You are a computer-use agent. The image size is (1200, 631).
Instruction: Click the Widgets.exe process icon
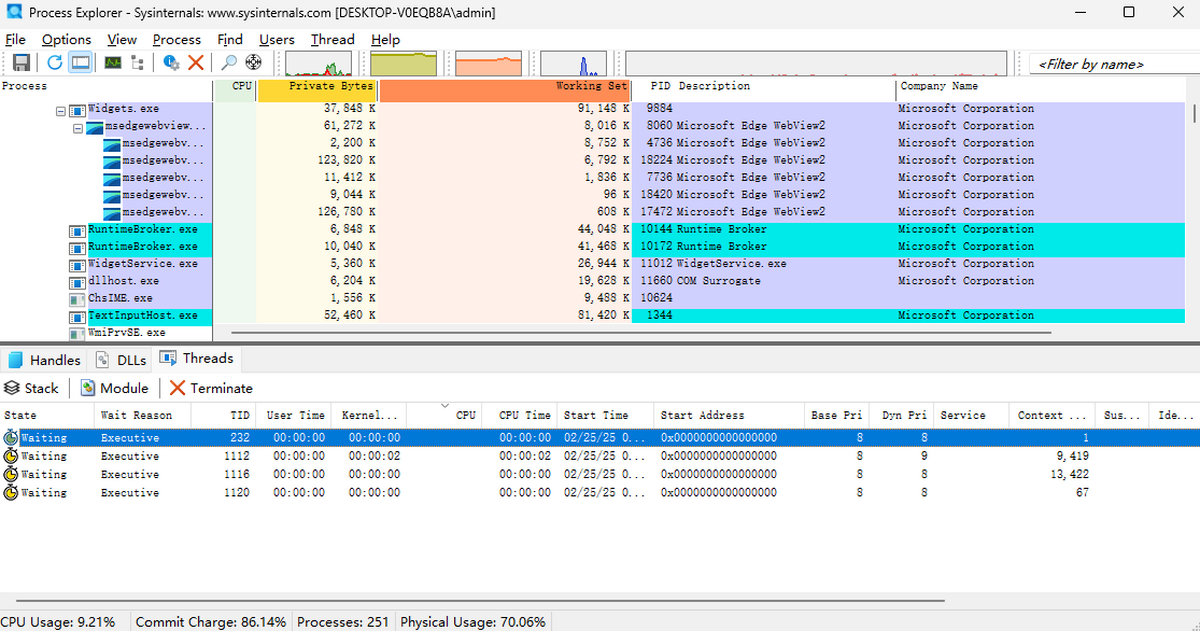coord(77,109)
